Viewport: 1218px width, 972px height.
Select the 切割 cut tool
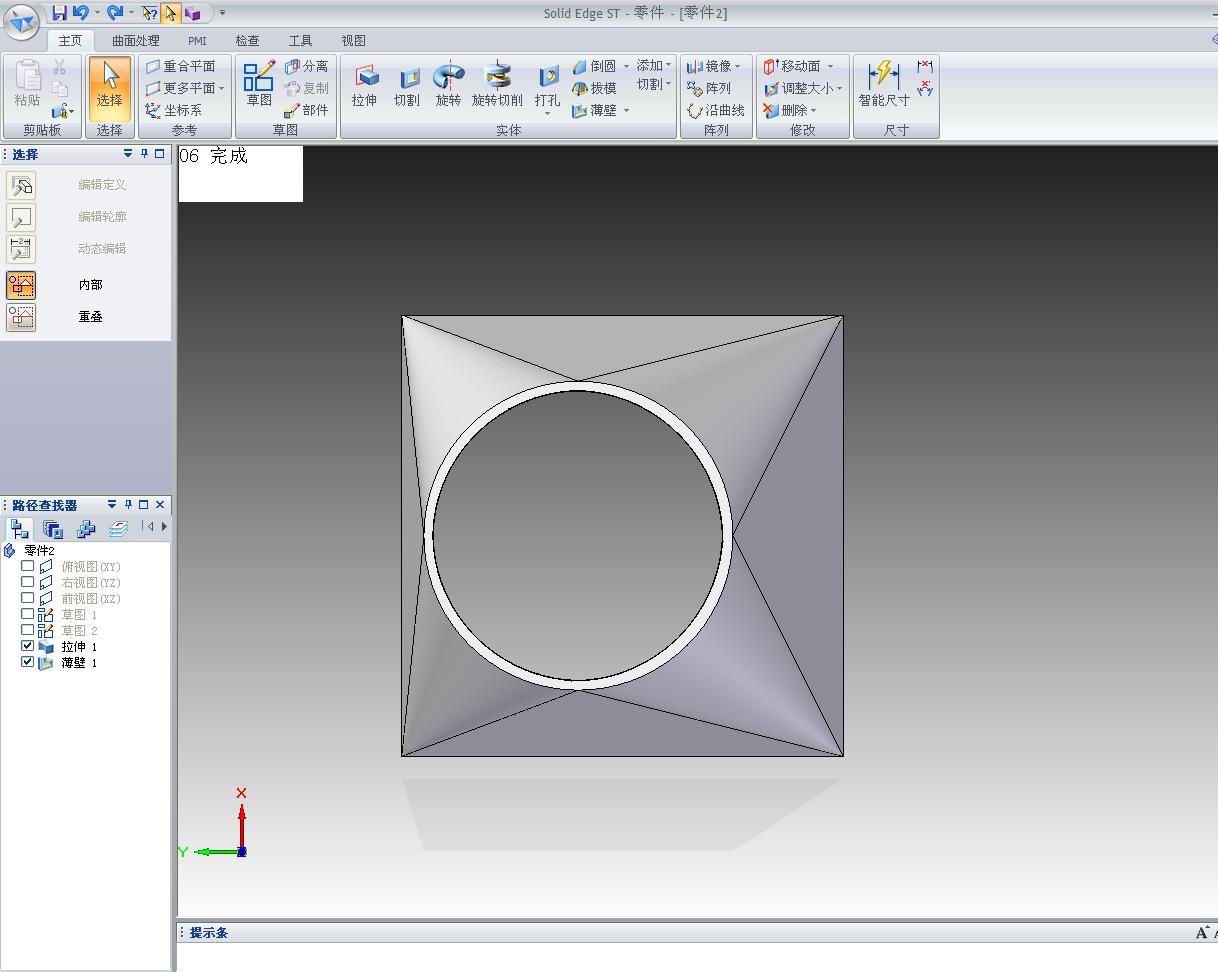coord(407,86)
